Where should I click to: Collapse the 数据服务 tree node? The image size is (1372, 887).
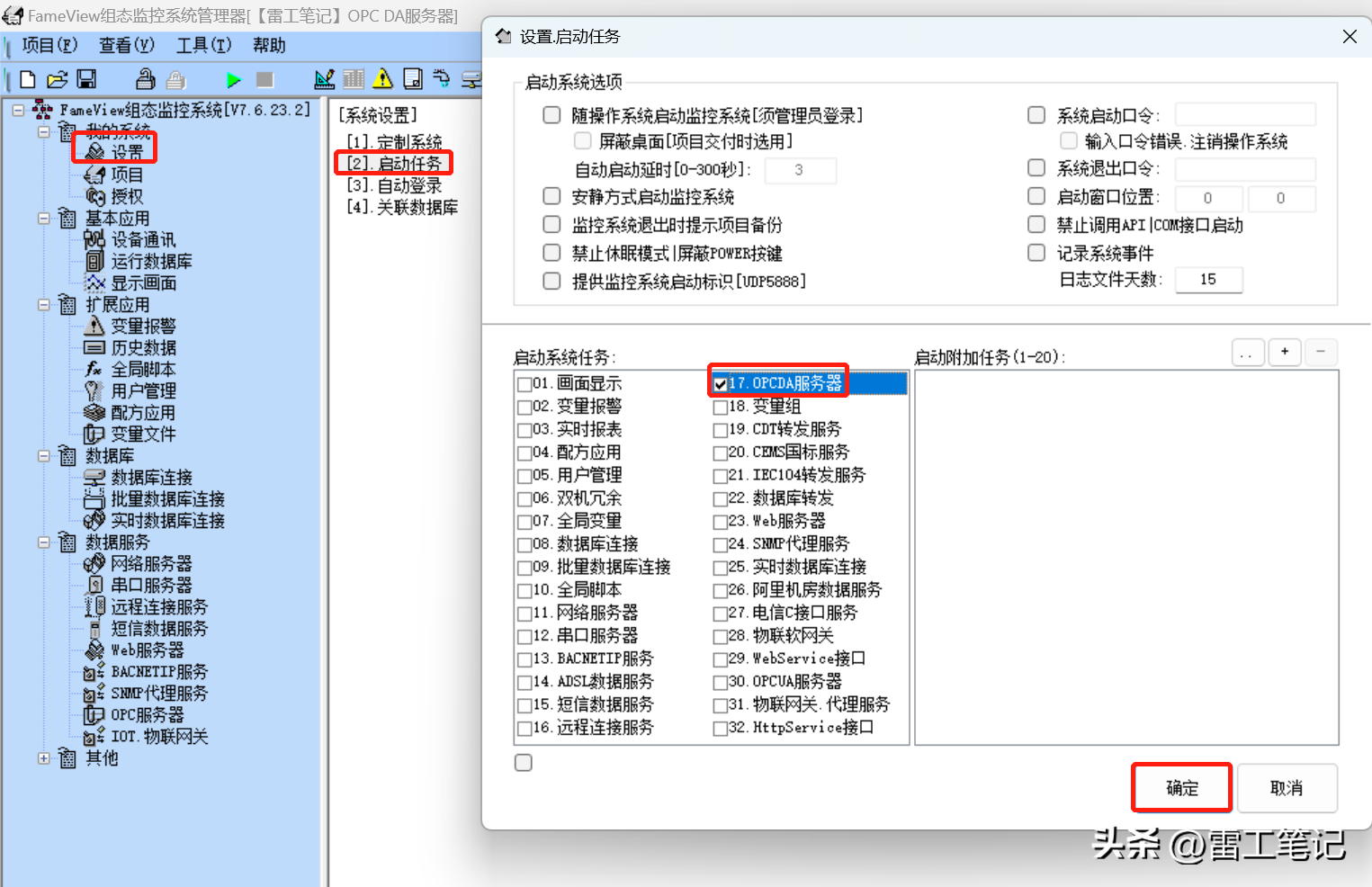(44, 542)
